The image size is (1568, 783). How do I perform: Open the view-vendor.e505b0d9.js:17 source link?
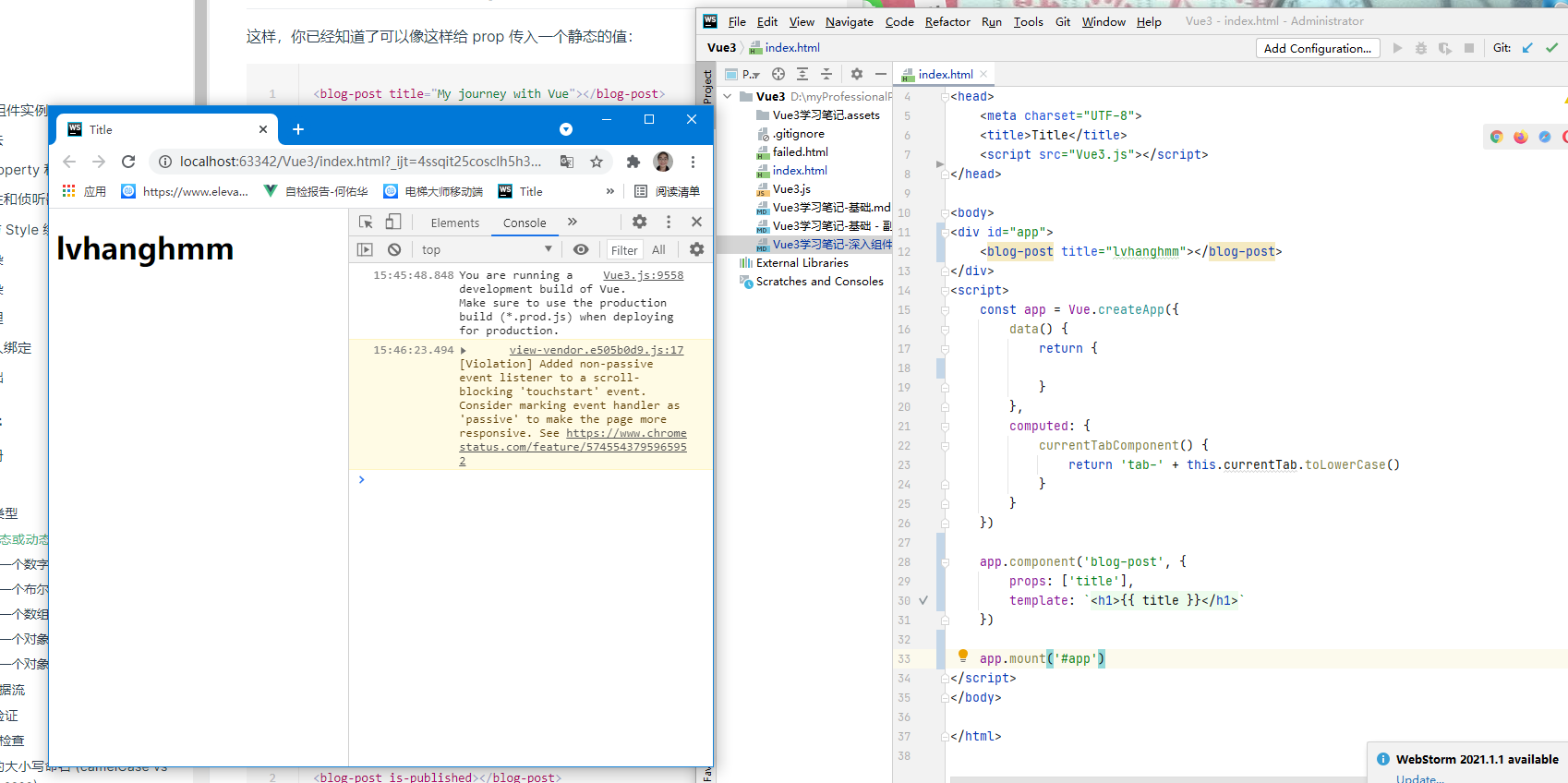tap(597, 350)
